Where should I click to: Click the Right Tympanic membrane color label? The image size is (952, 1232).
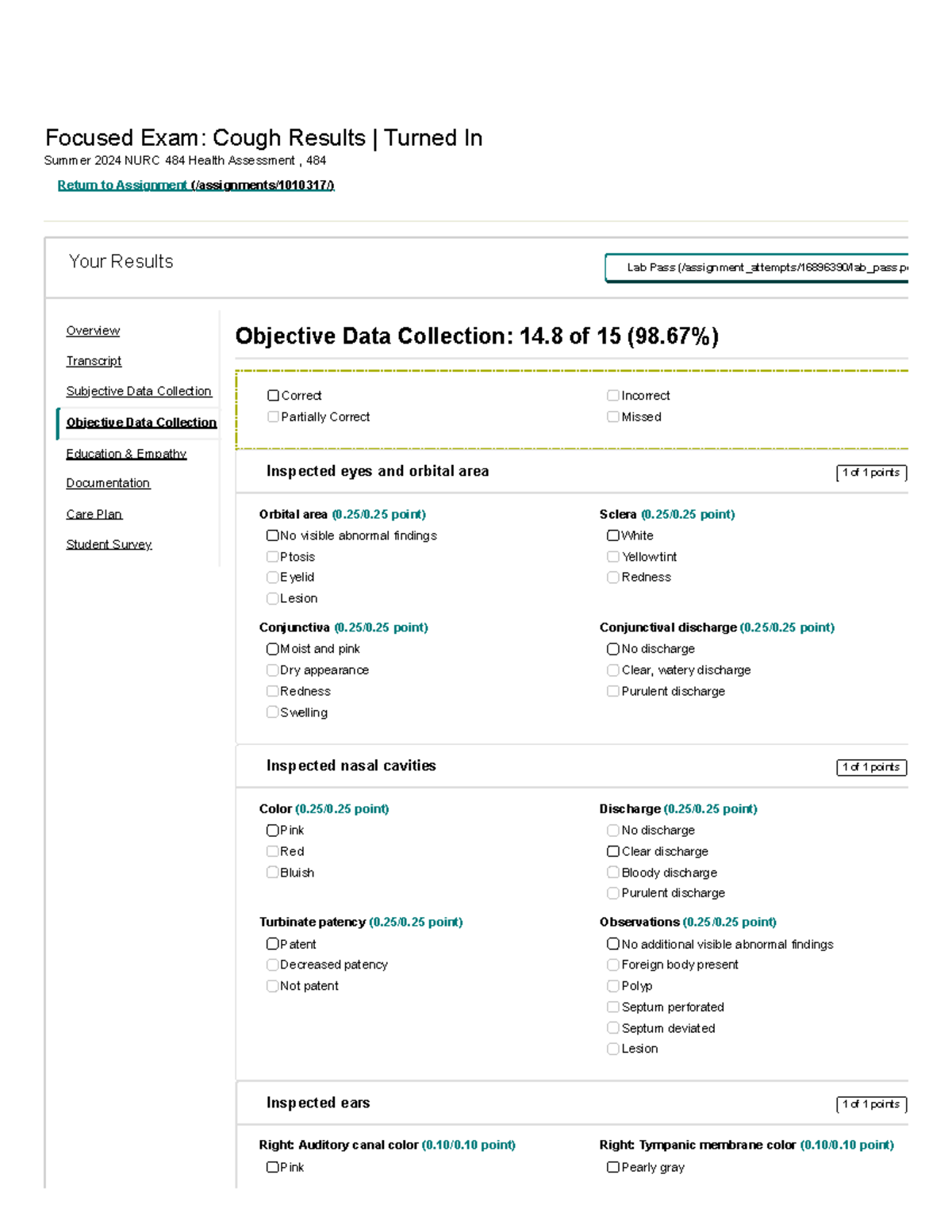click(697, 1145)
